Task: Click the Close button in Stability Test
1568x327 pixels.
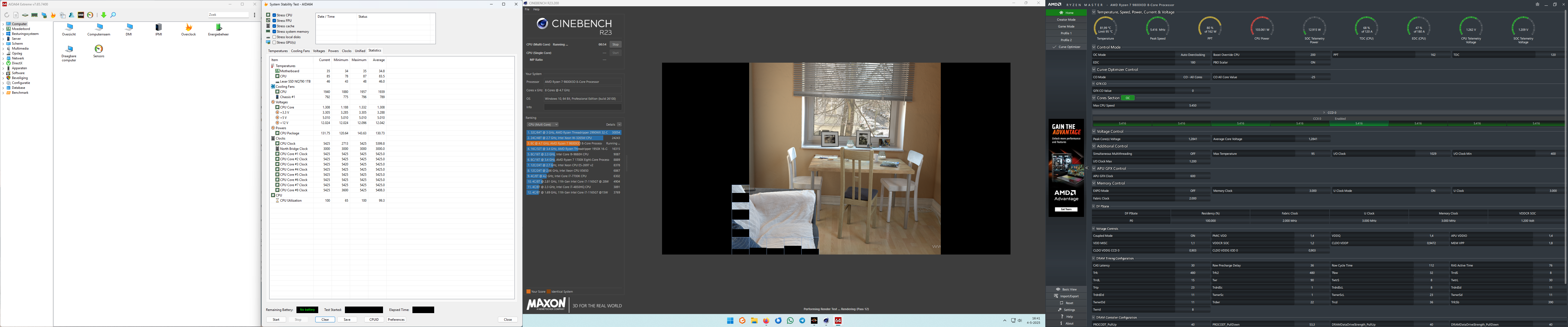Action: coord(508,319)
